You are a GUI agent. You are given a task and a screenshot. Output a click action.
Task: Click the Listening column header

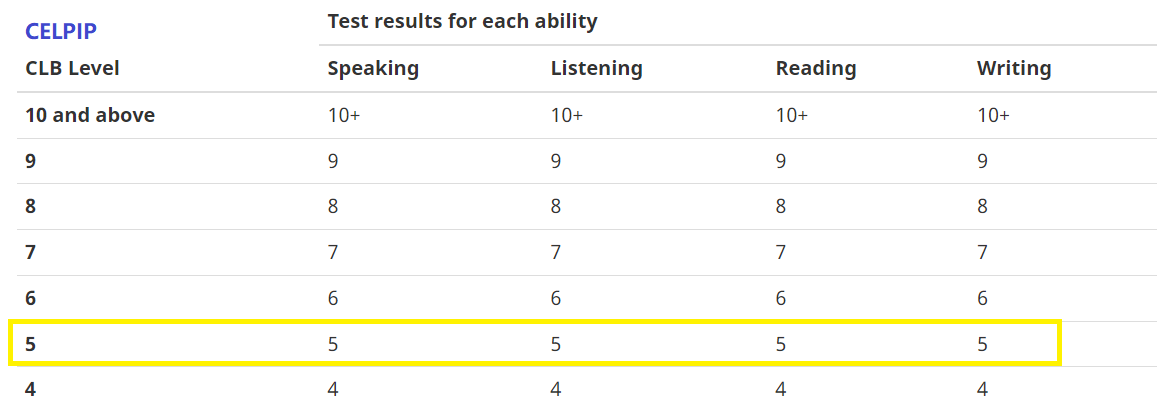click(596, 69)
